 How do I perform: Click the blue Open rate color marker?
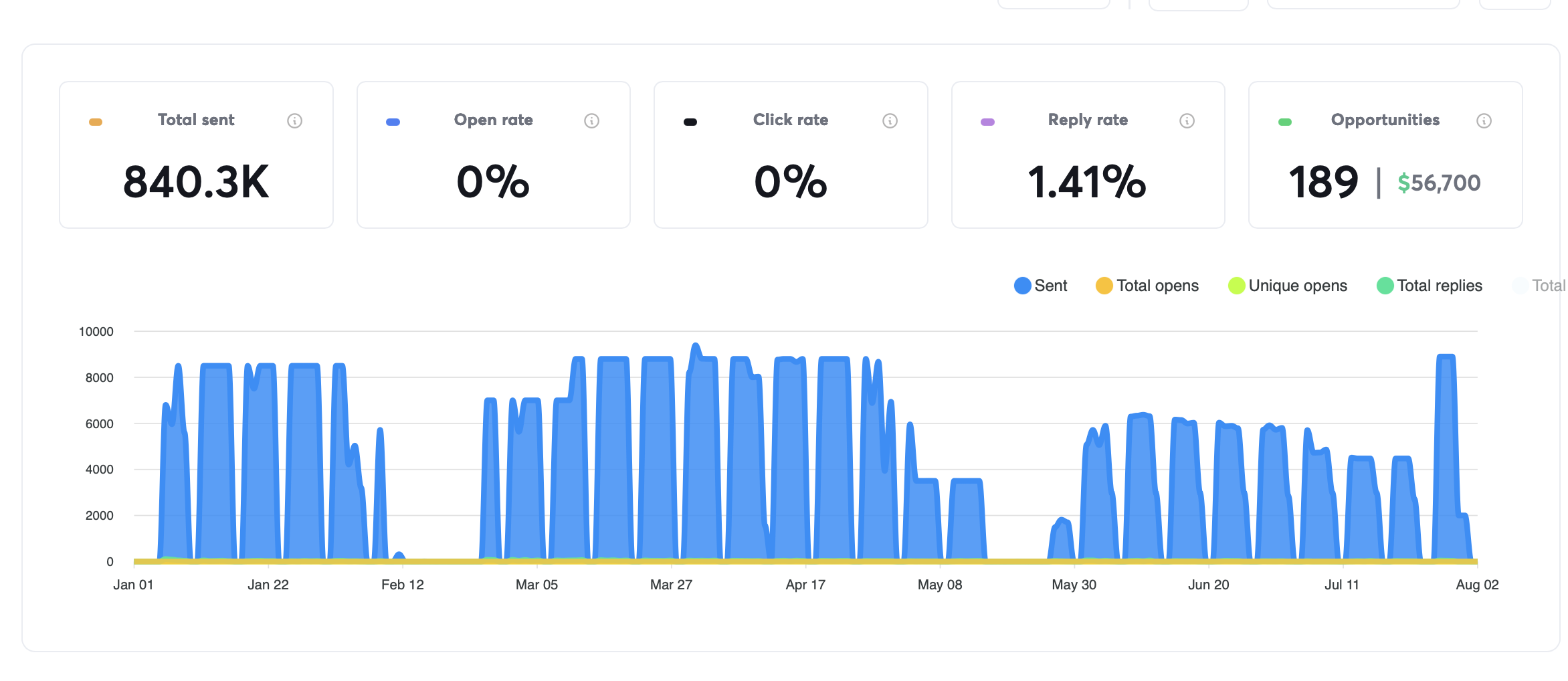393,122
